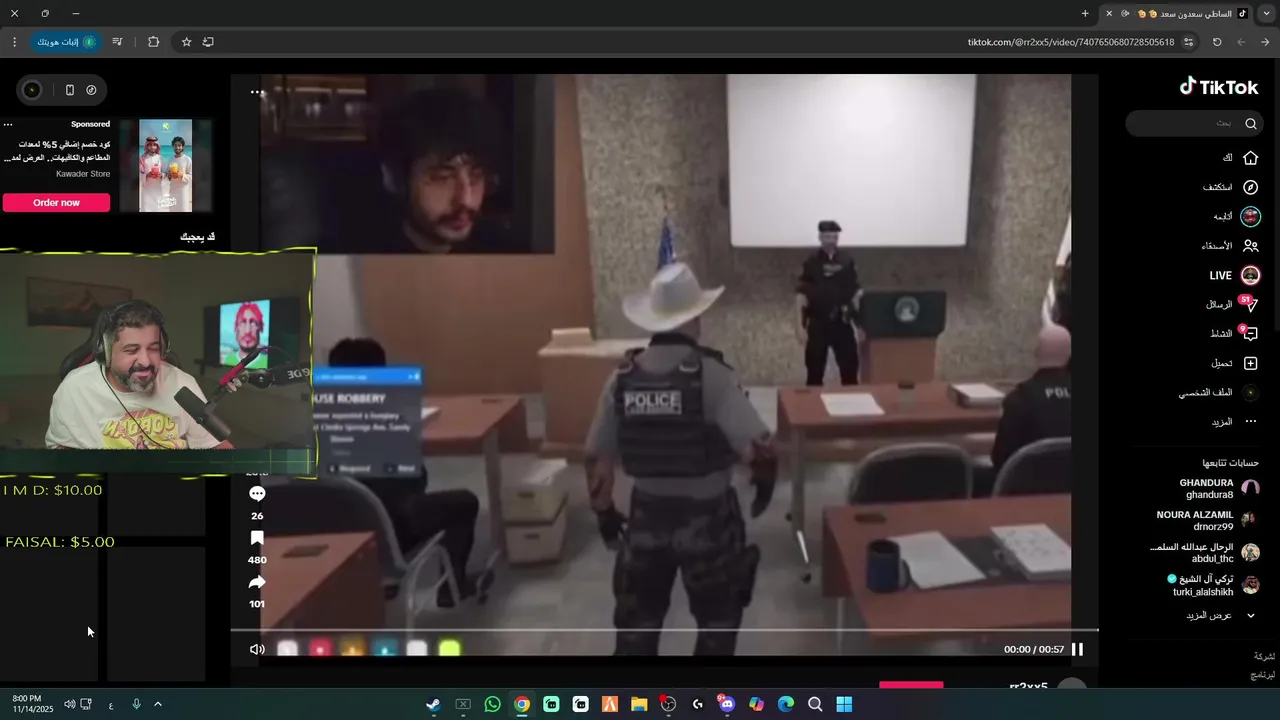
Task: Click the Kawader Store advertiser name
Action: coord(83,174)
